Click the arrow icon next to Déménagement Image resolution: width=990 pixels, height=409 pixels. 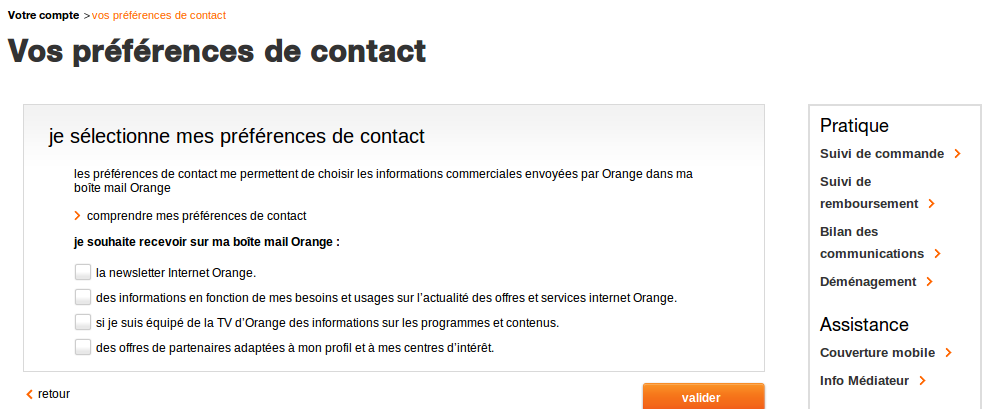[x=930, y=282]
